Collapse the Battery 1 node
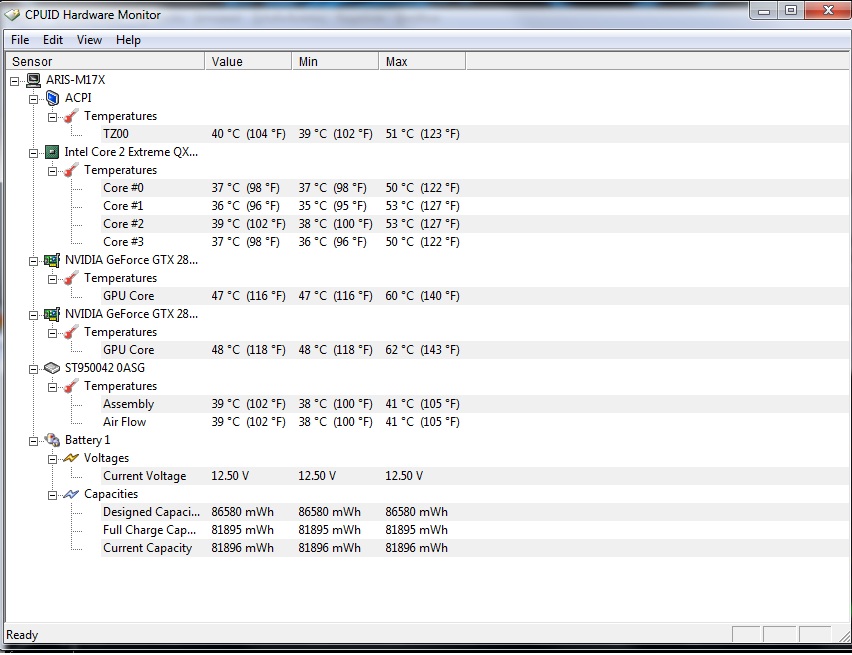Image resolution: width=852 pixels, height=655 pixels. [x=34, y=441]
